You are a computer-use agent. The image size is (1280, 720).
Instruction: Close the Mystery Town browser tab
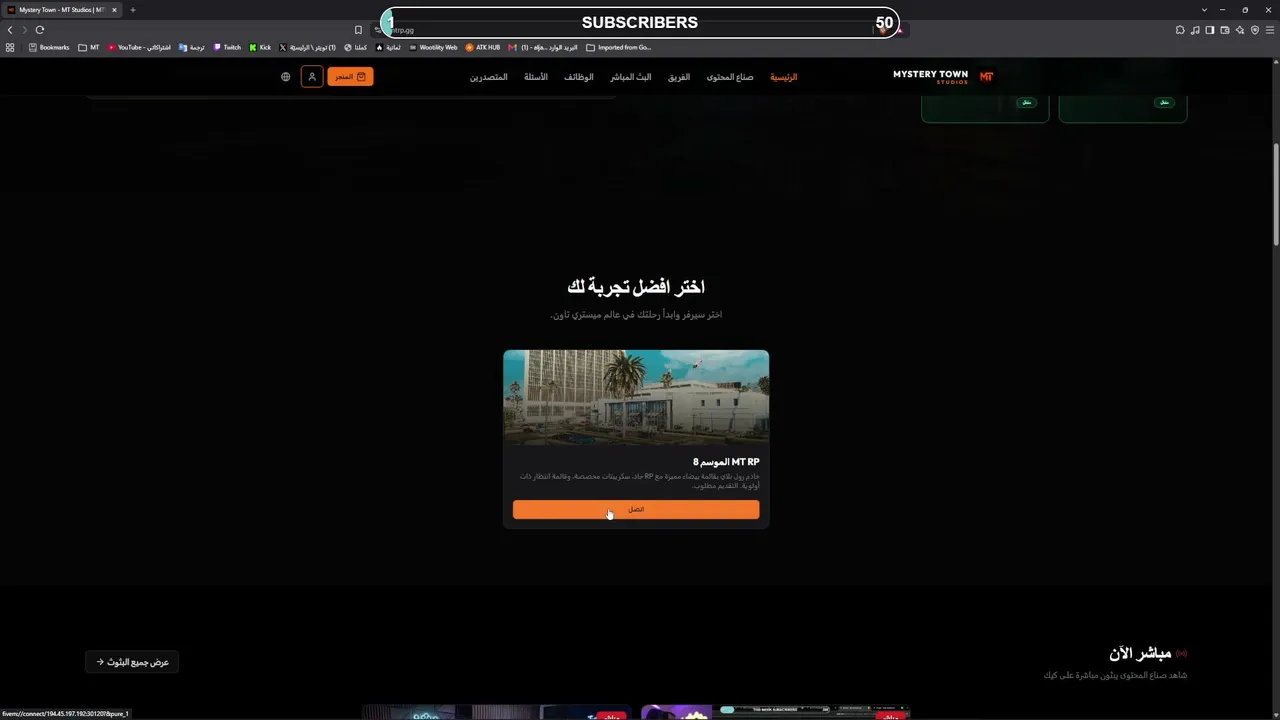tap(114, 10)
